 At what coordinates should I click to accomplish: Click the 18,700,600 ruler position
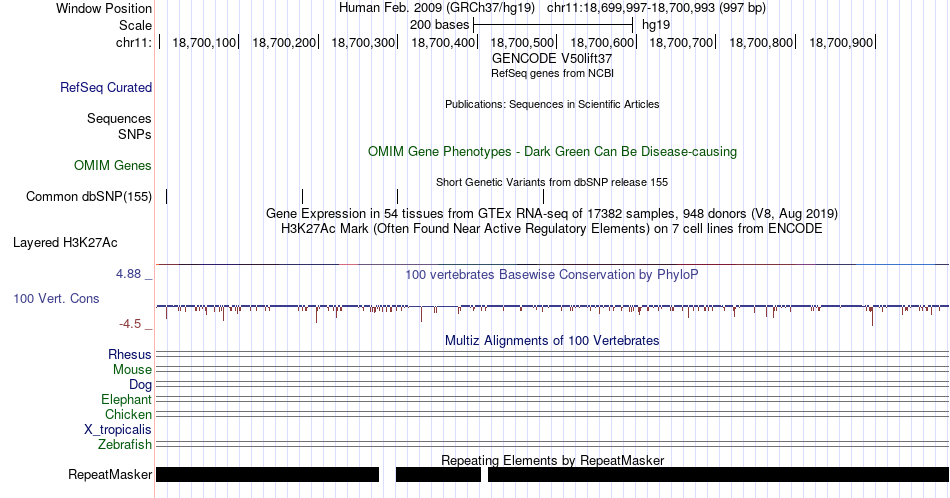tap(602, 42)
